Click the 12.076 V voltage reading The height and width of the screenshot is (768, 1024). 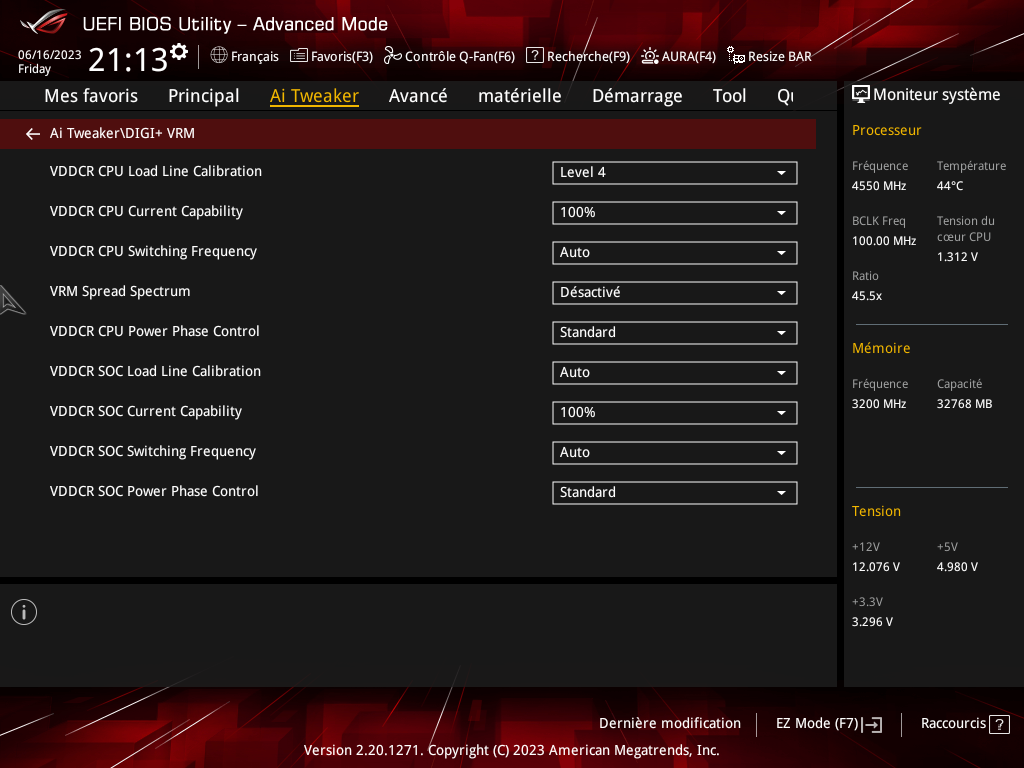click(x=876, y=568)
